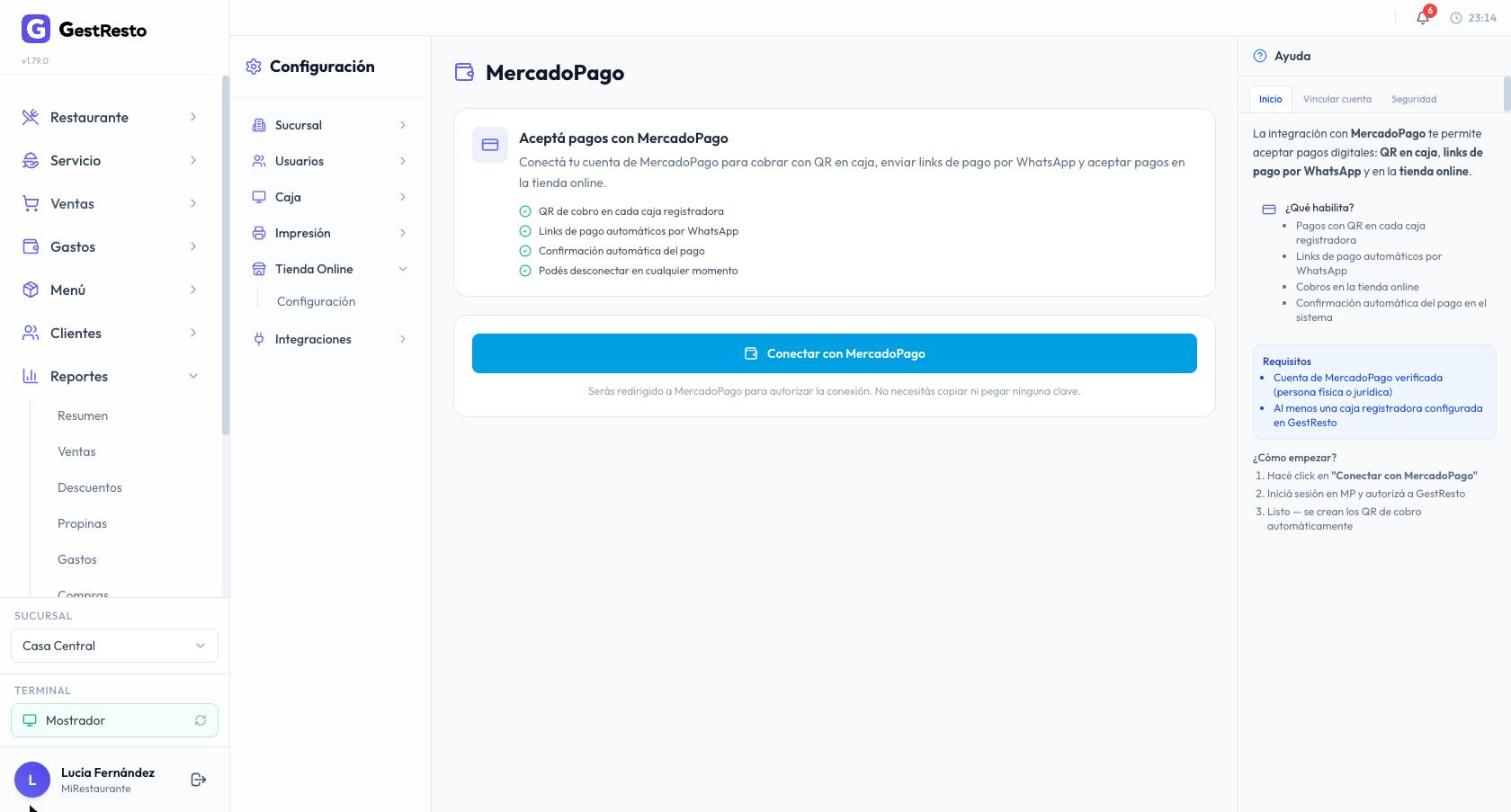
Task: Click the help panel scrollbar
Action: 1506,93
